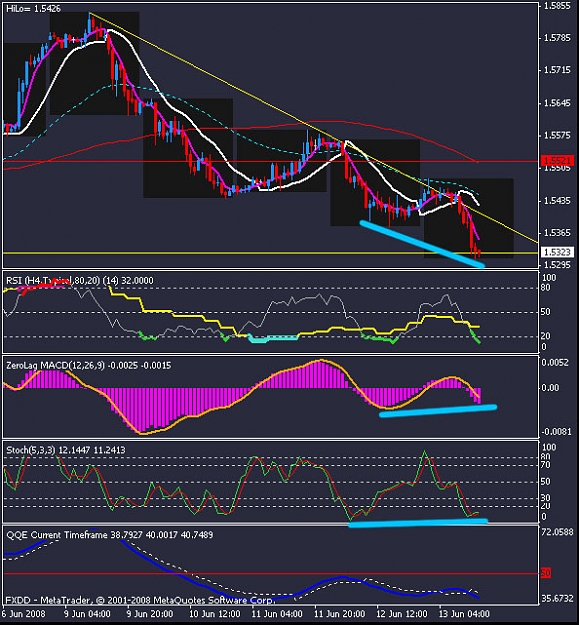The image size is (579, 625).
Task: Click the 1.5785 price axis value
Action: (557, 38)
